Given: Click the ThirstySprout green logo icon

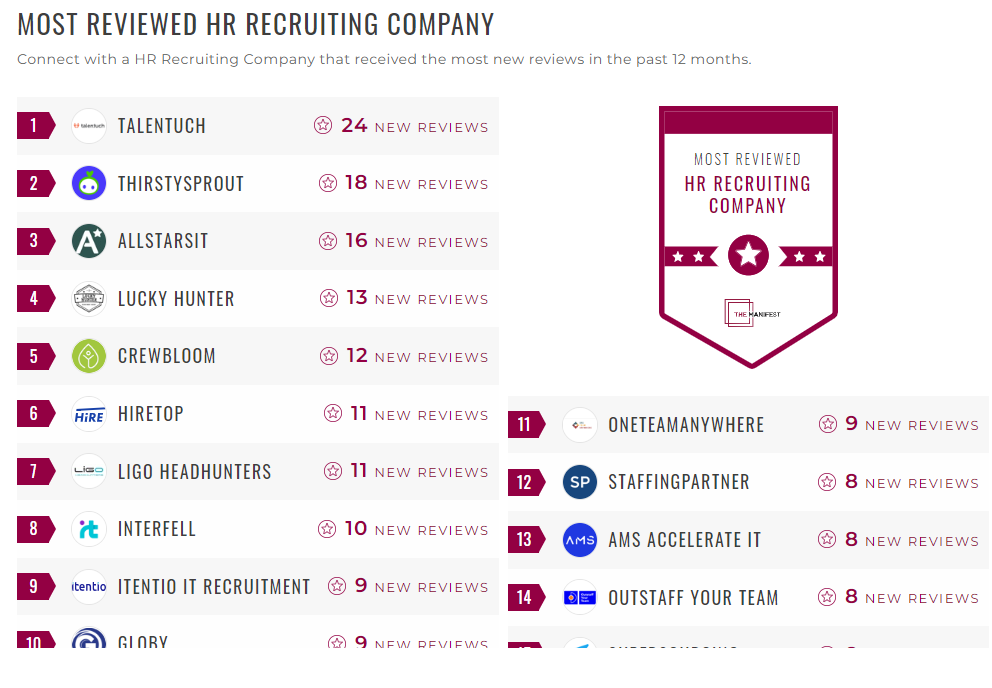Looking at the screenshot, I should [88, 183].
